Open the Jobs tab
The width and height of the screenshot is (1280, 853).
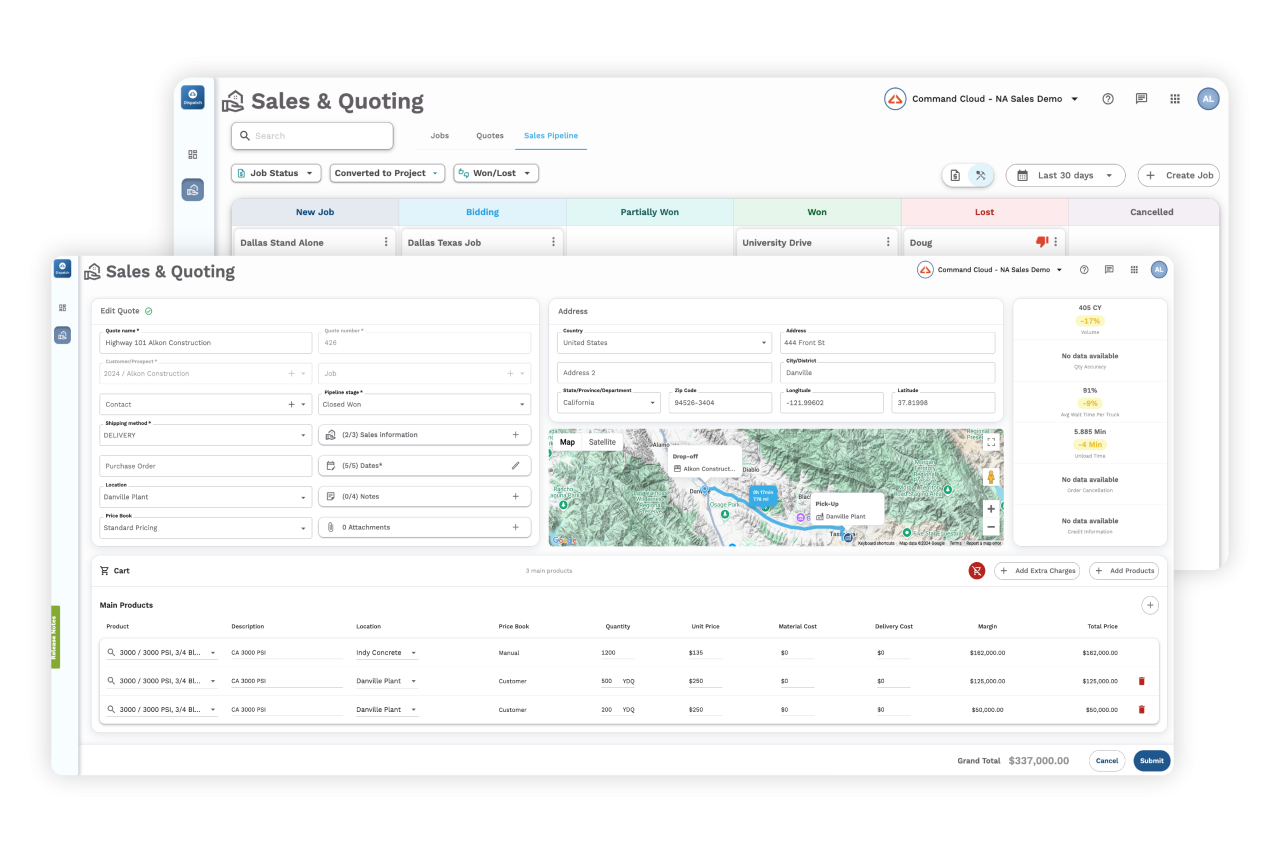439,135
